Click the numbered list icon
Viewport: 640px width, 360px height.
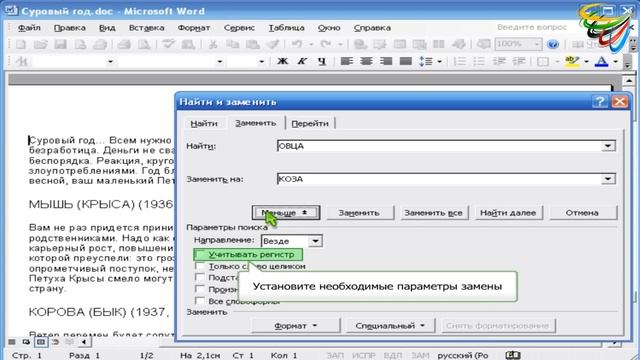click(459, 61)
